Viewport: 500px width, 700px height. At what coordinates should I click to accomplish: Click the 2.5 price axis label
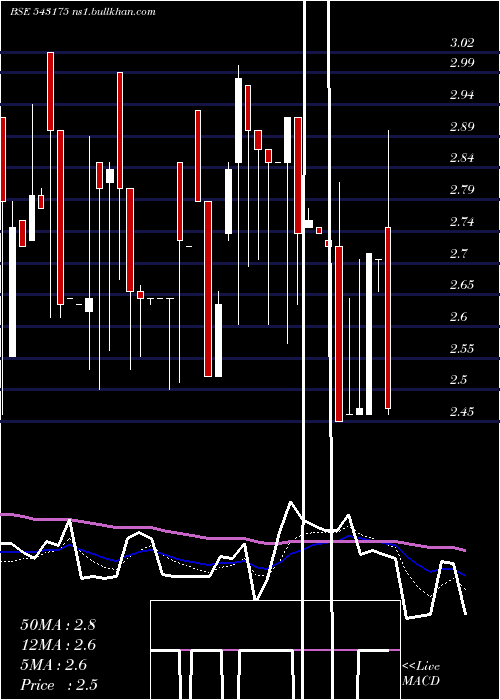point(458,380)
